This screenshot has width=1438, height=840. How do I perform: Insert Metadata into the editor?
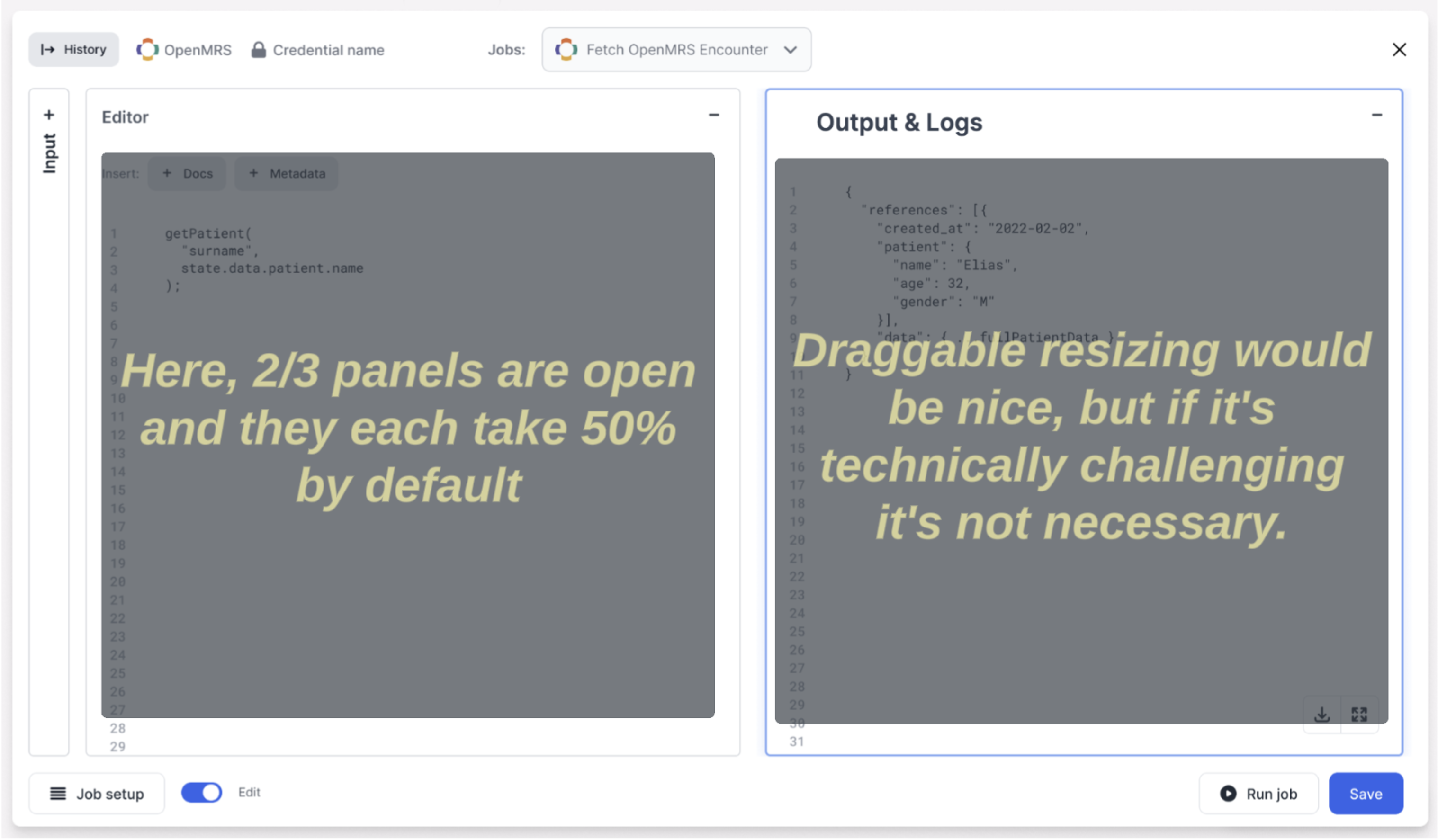pos(286,173)
